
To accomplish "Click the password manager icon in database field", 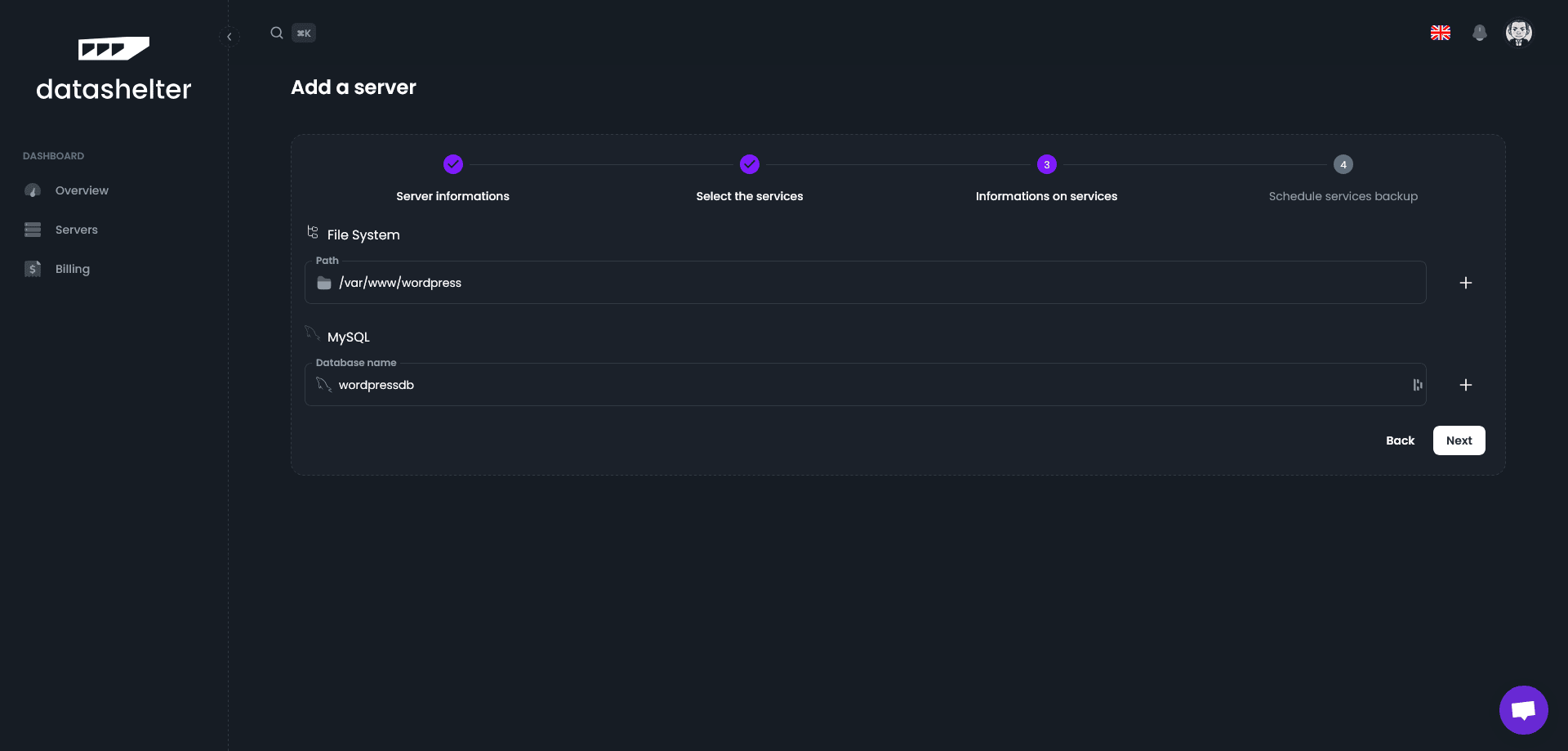I will (x=1417, y=385).
